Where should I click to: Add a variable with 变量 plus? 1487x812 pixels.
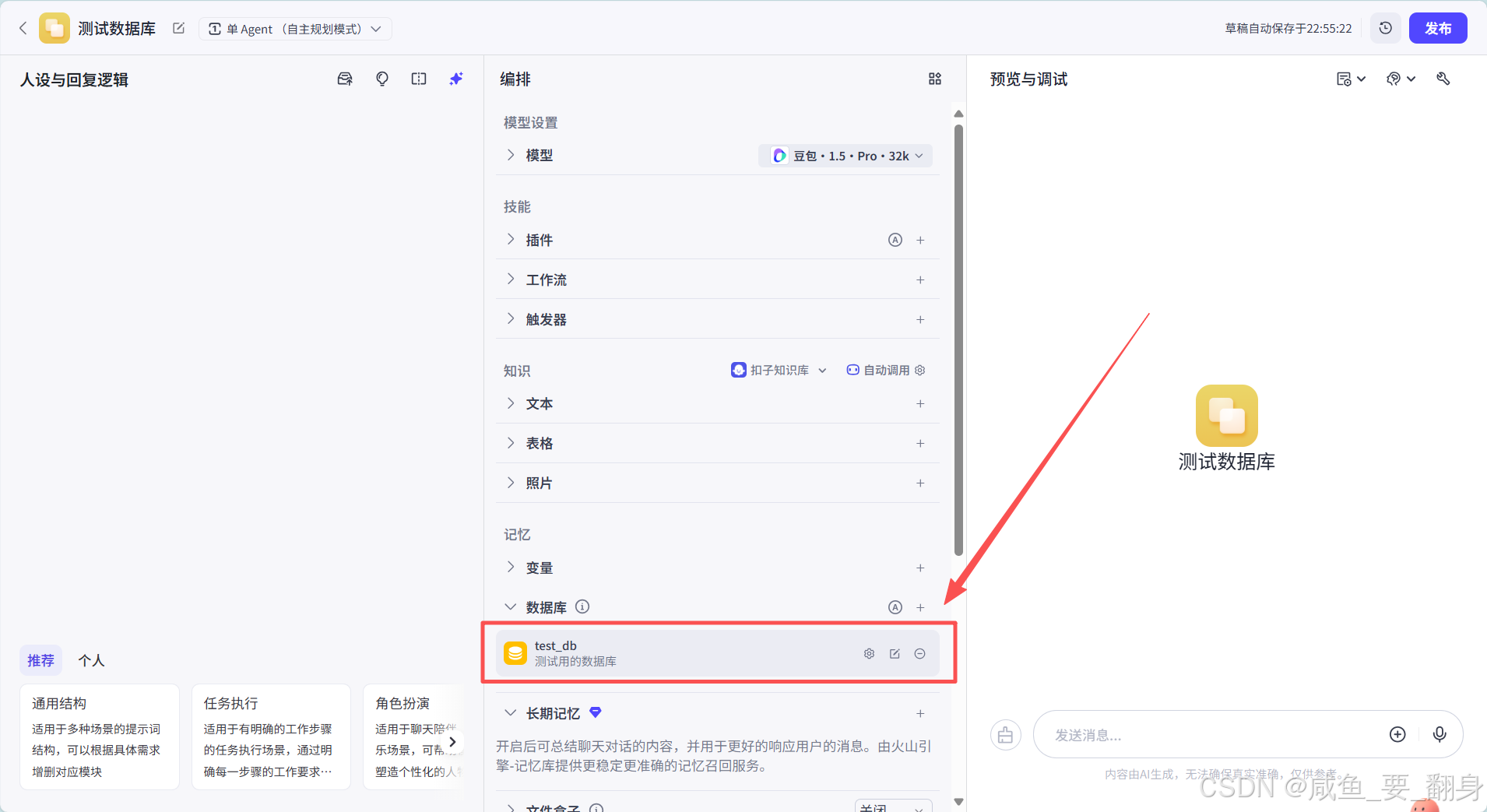click(920, 568)
